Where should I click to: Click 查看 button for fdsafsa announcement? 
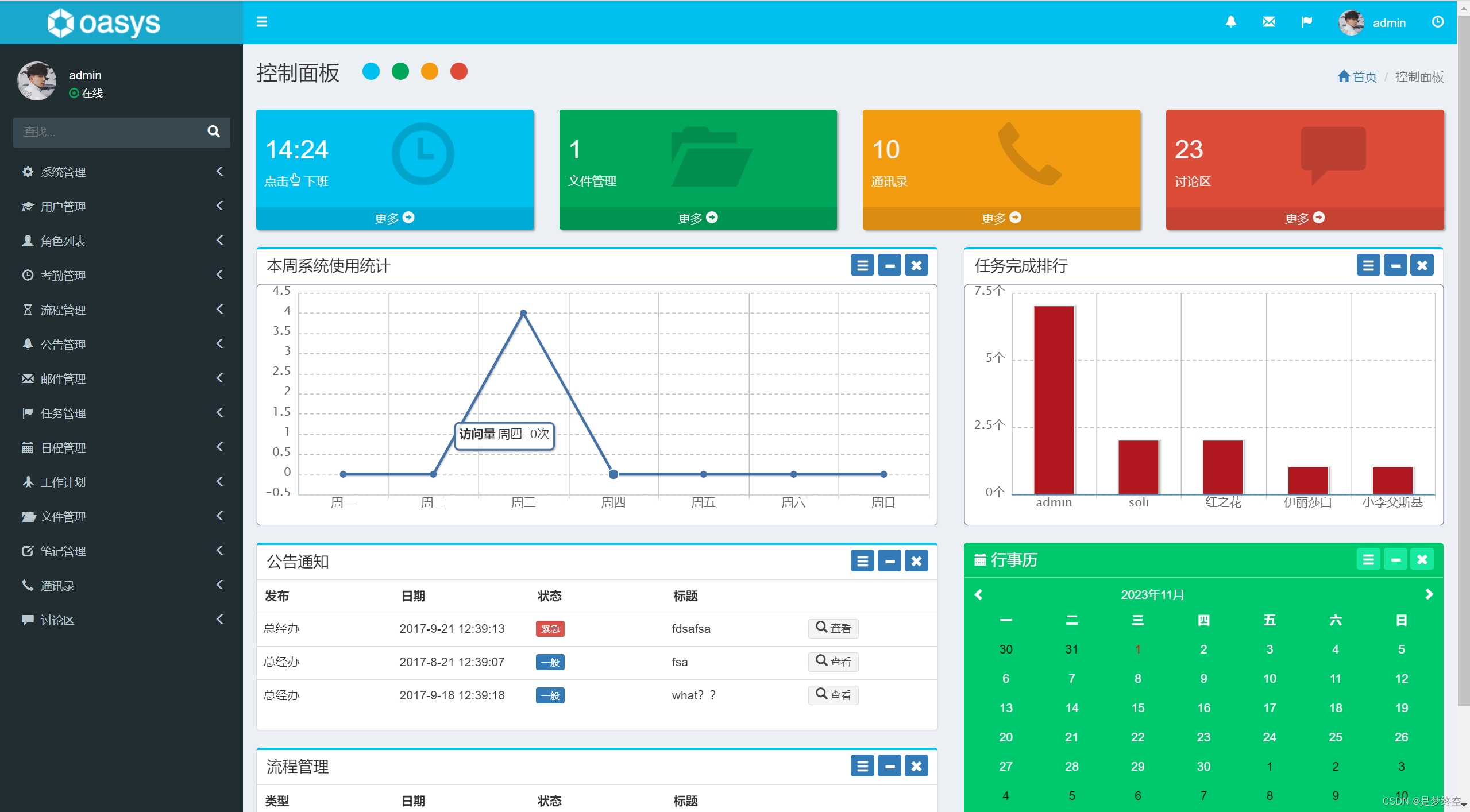pyautogui.click(x=833, y=628)
